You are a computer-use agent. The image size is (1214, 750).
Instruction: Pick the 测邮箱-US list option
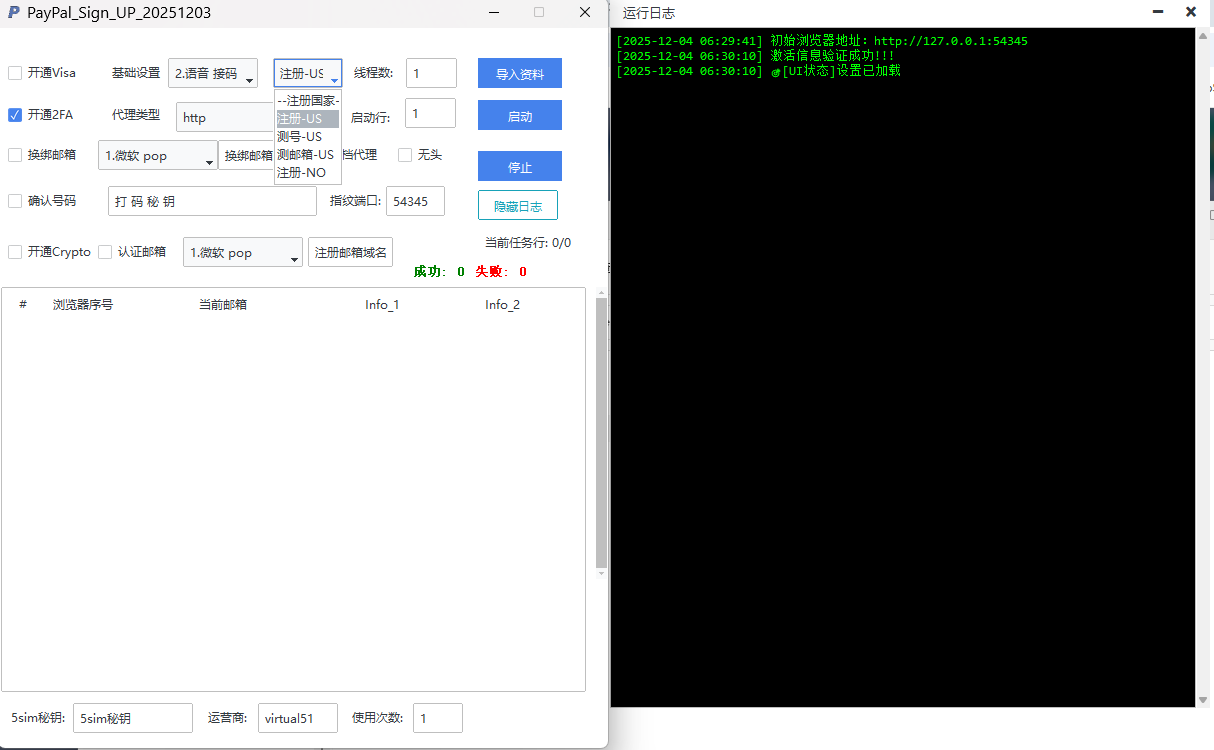[x=305, y=154]
